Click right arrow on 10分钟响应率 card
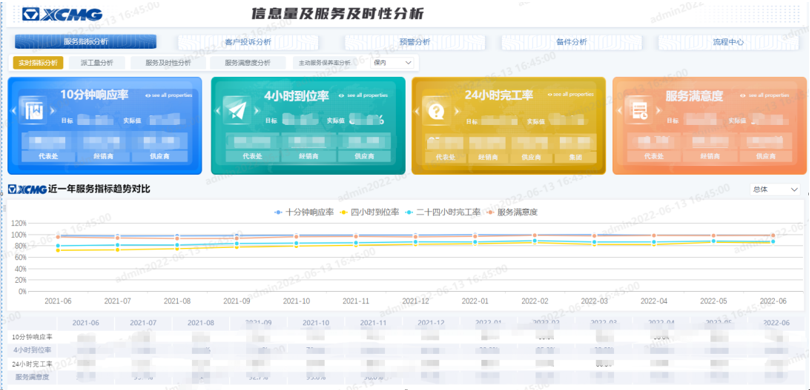810x390 pixels. click(52, 111)
